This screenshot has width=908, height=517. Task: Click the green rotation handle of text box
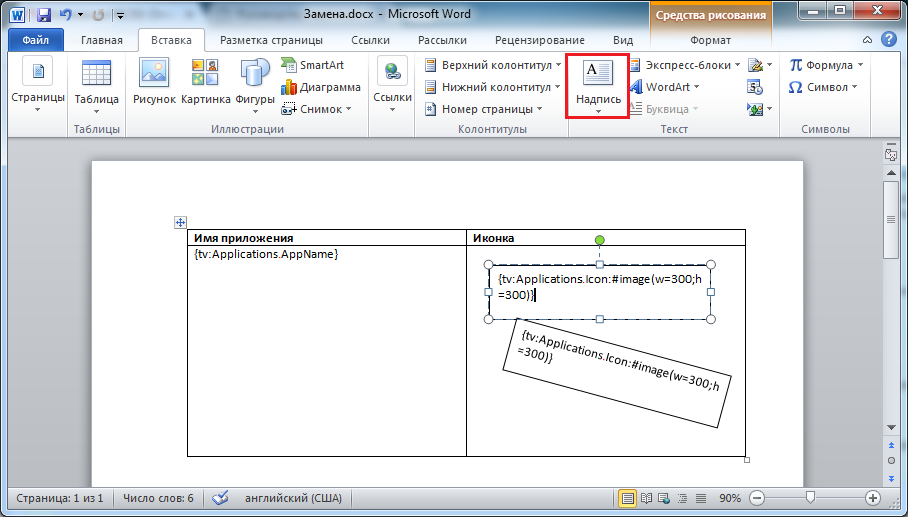click(x=600, y=240)
